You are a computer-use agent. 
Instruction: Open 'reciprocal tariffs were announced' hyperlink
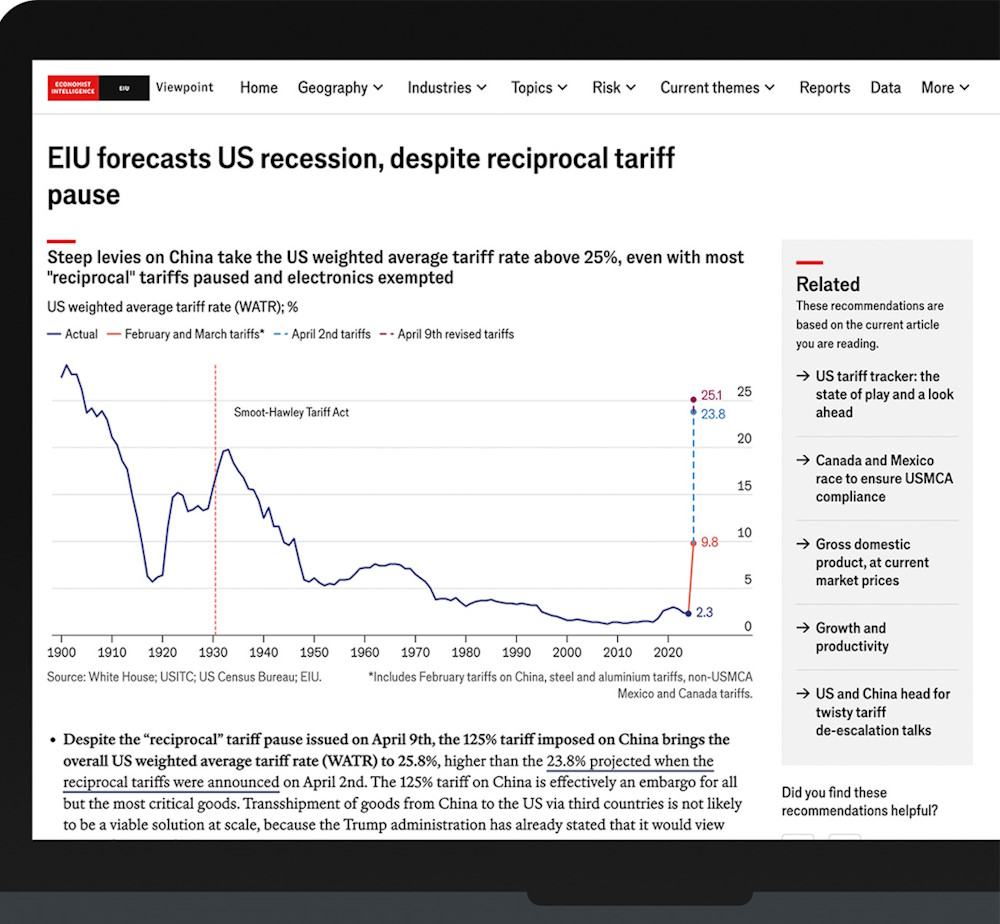(x=171, y=782)
